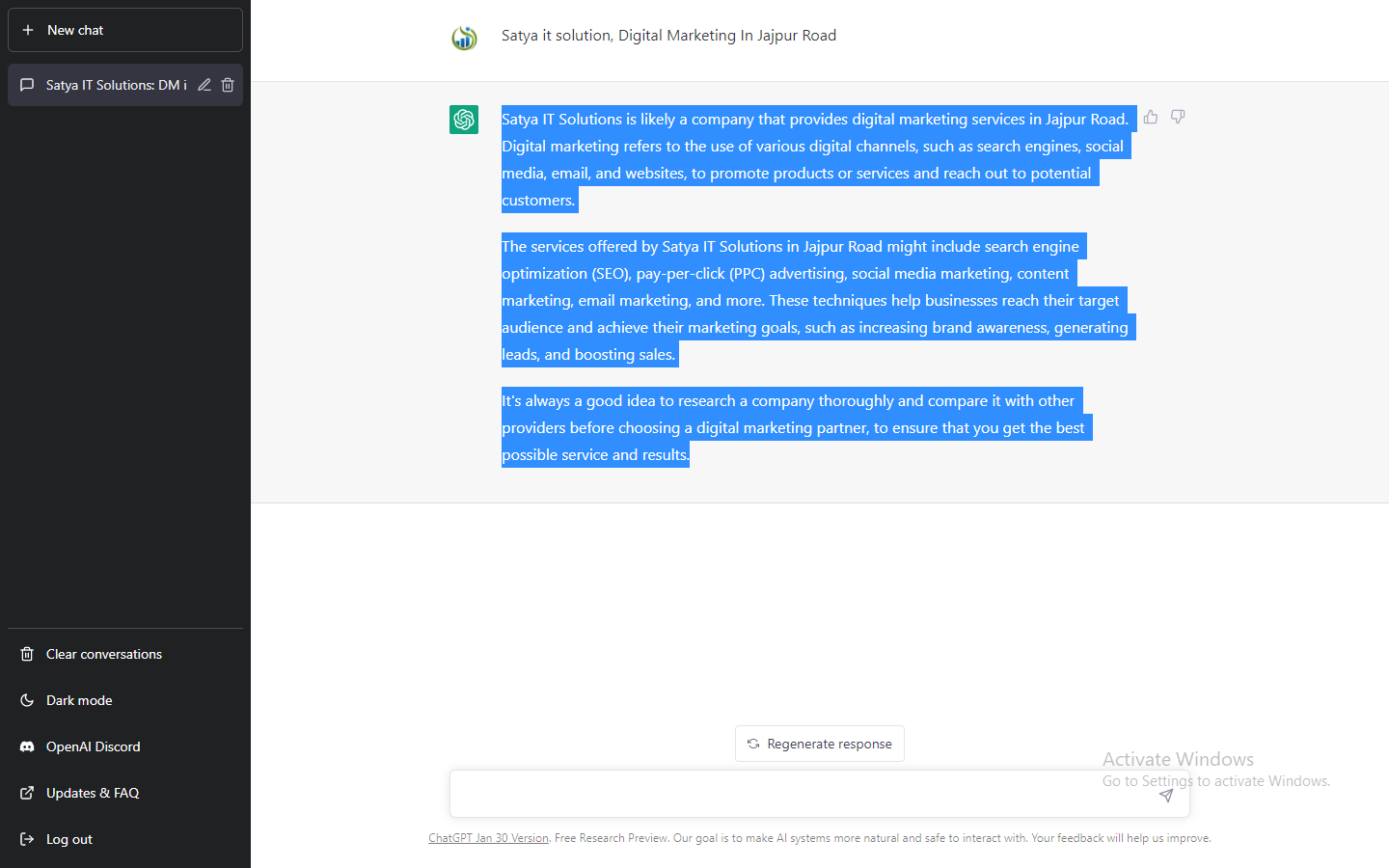The image size is (1389, 868).
Task: Click the ChatGPT logo beside the response
Action: click(x=464, y=119)
